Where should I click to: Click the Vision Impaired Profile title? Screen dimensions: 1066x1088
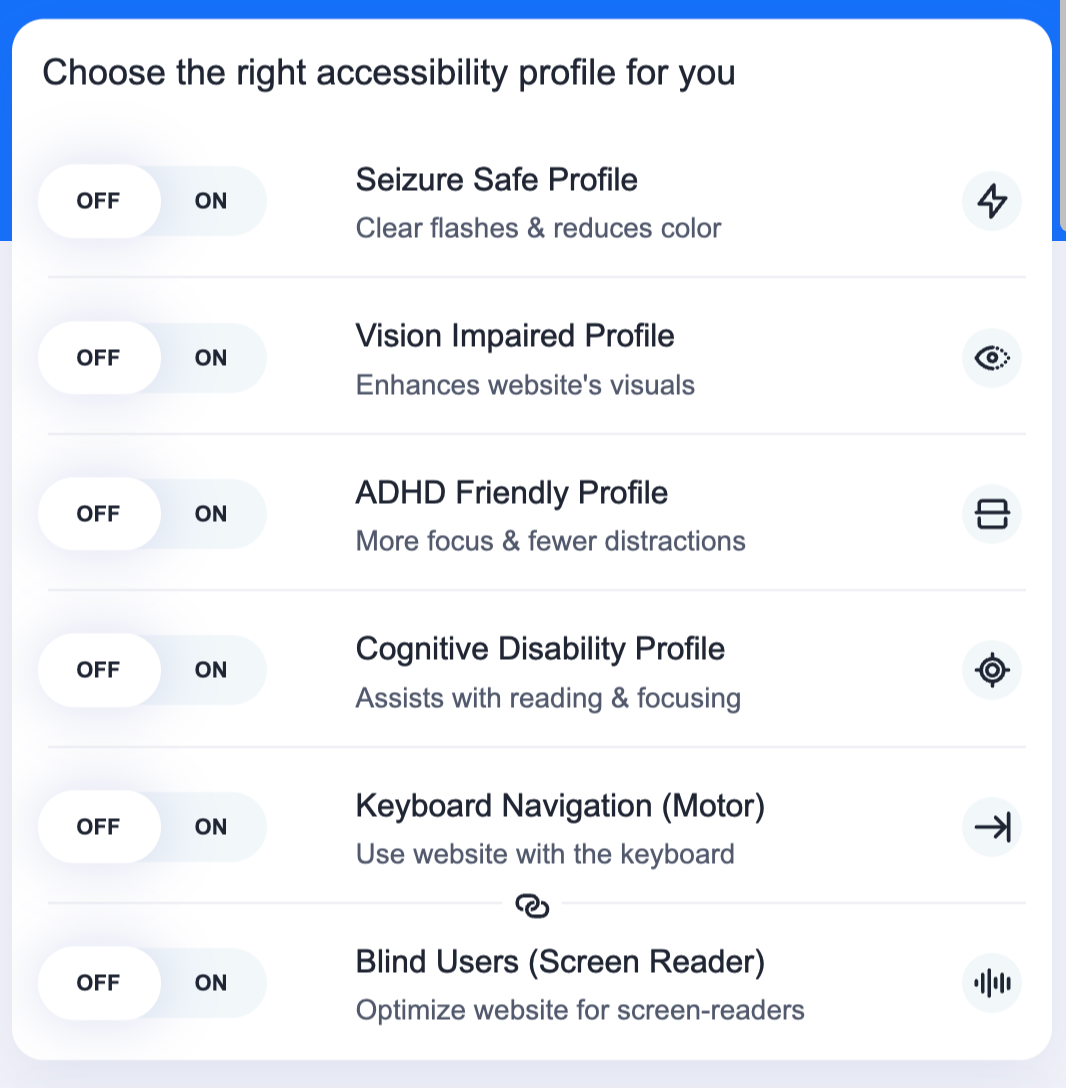click(x=515, y=336)
